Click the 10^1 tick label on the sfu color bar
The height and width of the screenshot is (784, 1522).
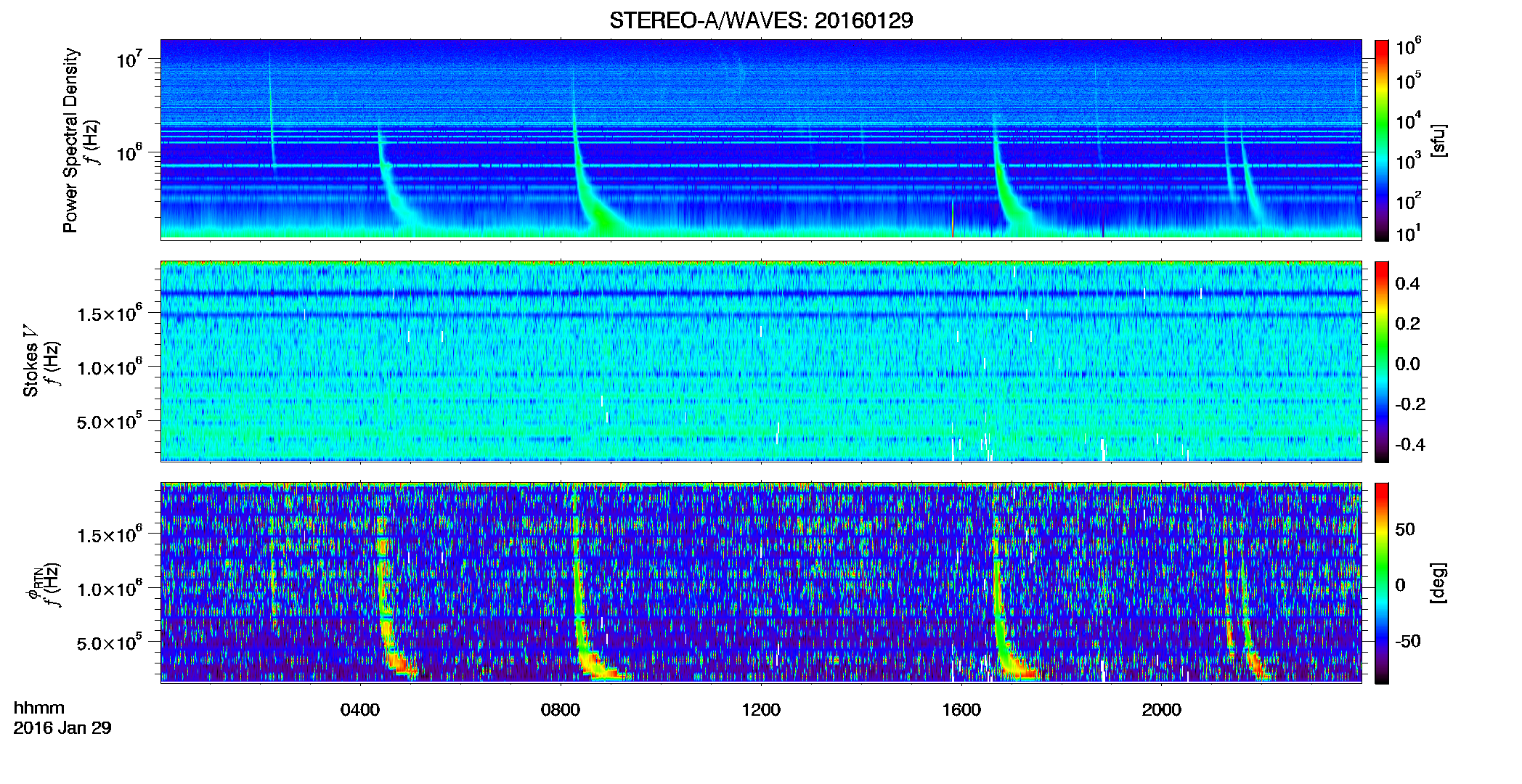(1409, 233)
